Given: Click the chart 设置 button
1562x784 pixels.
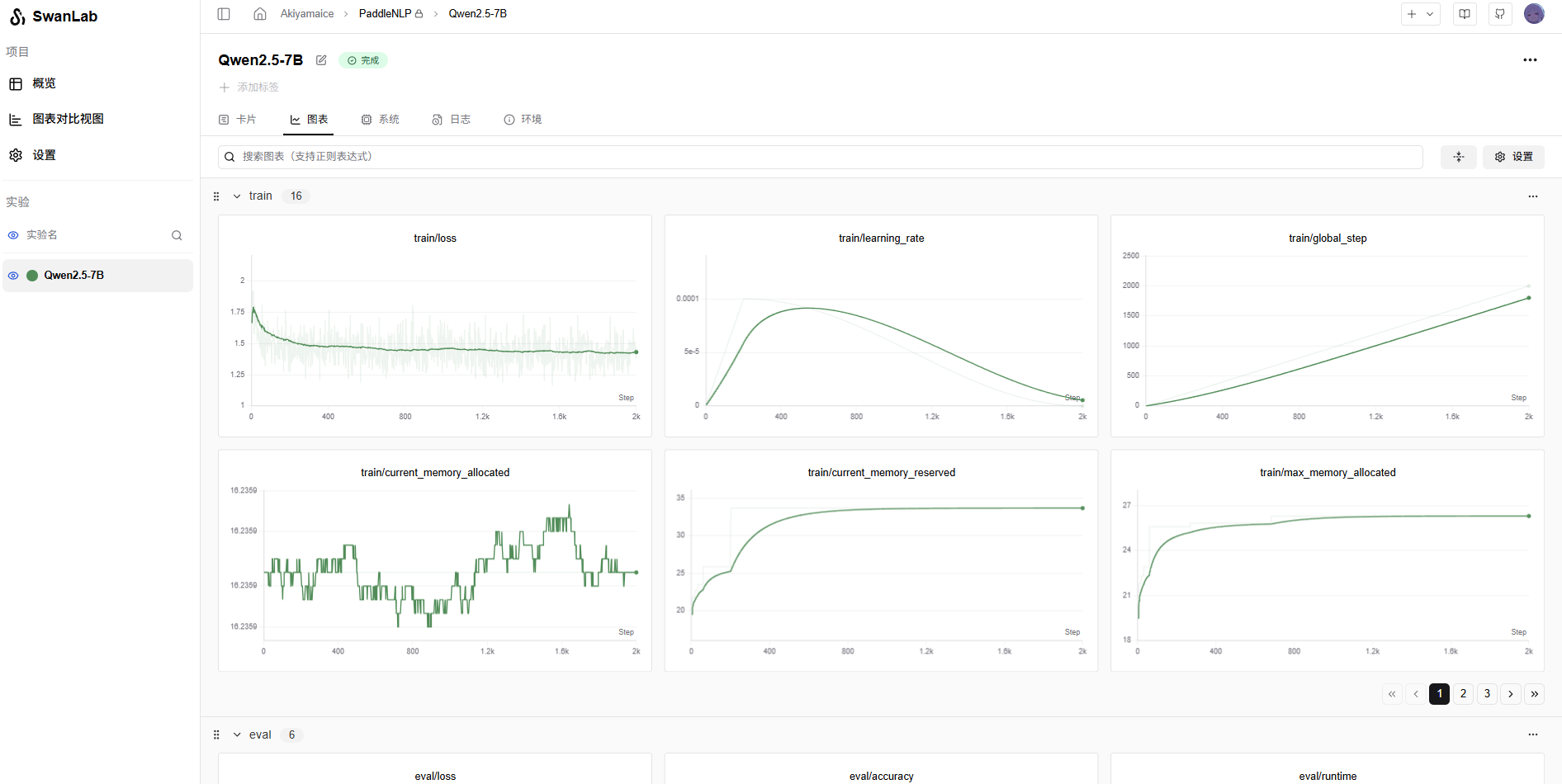Looking at the screenshot, I should (x=1513, y=157).
